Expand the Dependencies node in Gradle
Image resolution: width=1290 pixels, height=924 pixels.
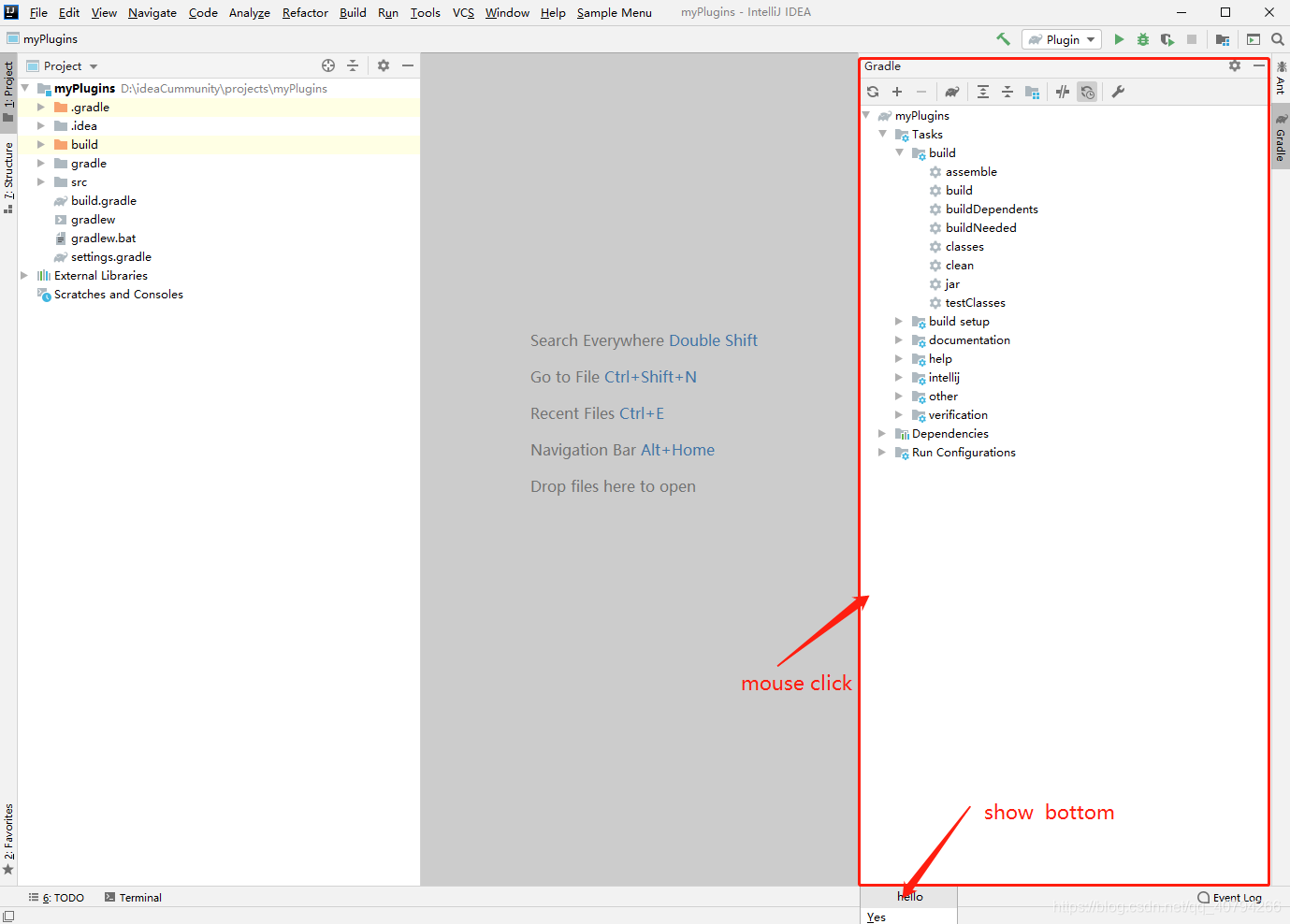(882, 434)
